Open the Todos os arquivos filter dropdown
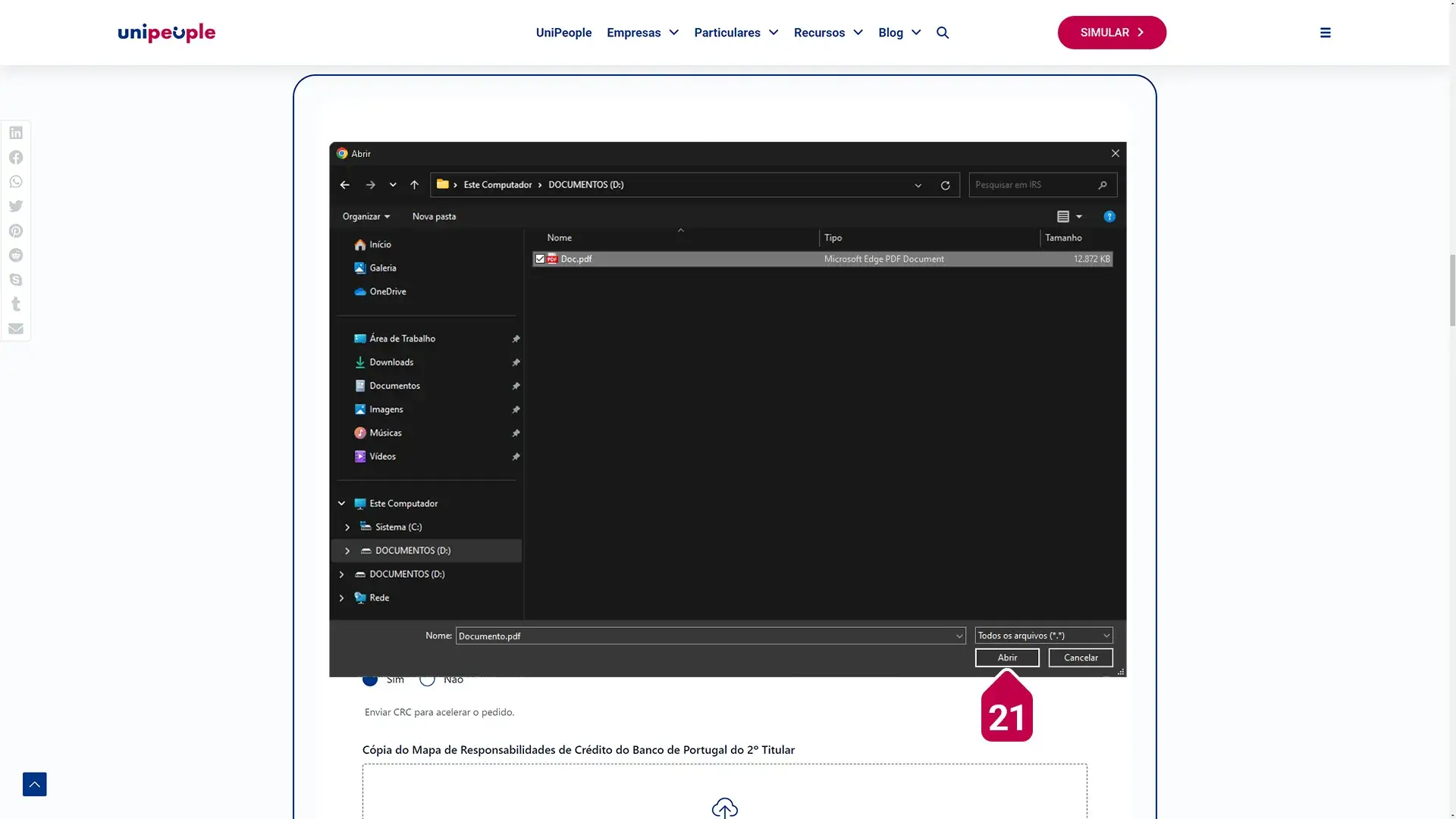1456x819 pixels. coord(1043,635)
